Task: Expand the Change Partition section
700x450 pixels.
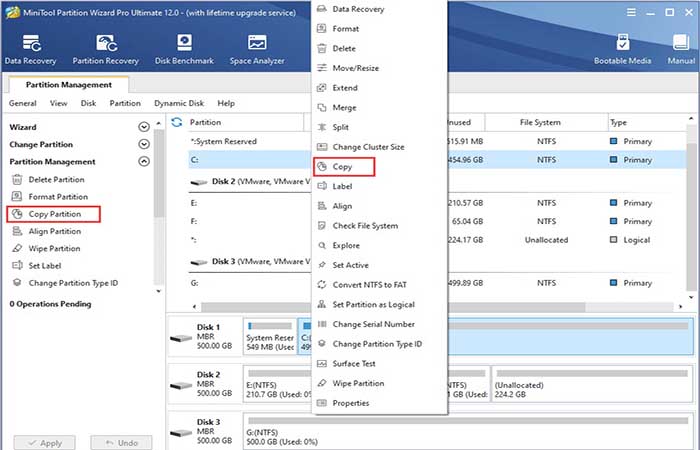Action: 144,144
